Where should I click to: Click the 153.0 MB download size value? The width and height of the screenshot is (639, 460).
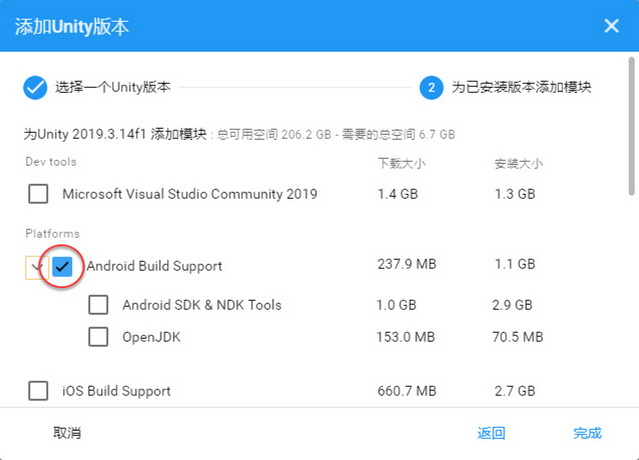click(406, 337)
